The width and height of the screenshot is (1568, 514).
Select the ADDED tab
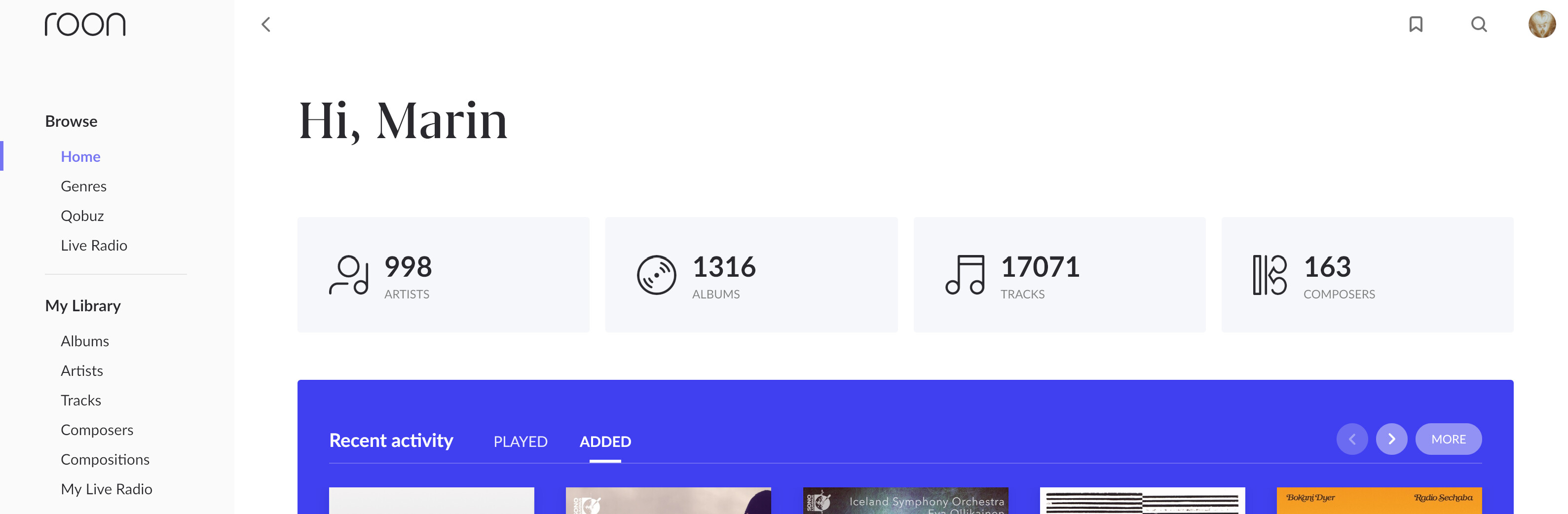point(605,441)
